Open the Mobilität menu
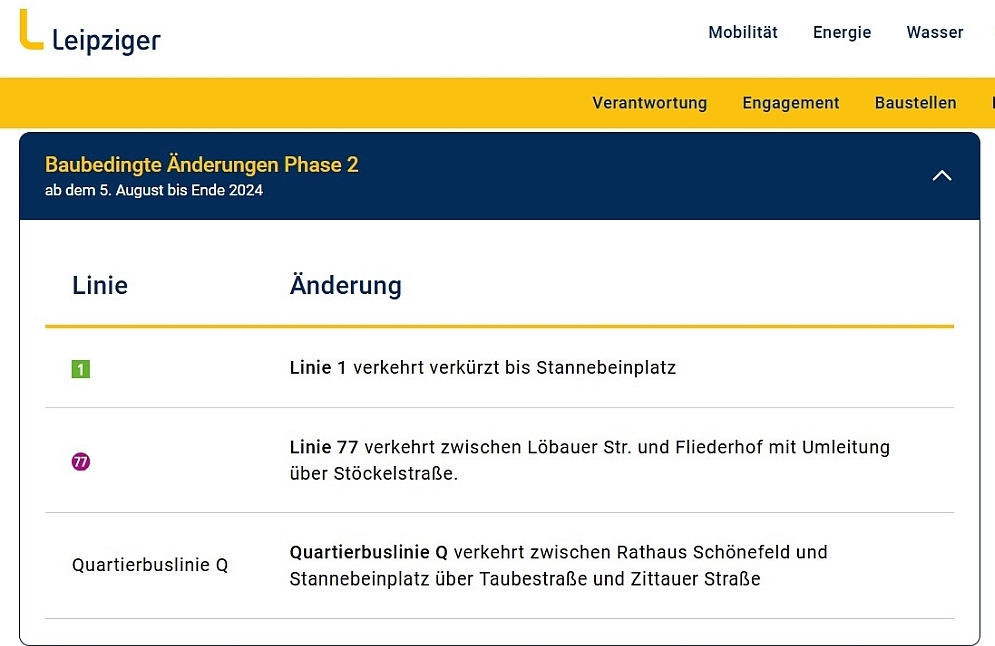Screen dimensions: 995x646 [743, 32]
